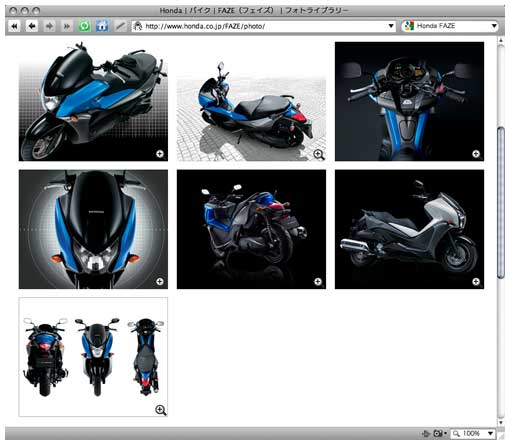Go back with the left arrow button
Screen dimensions: 510x445
tap(32, 26)
